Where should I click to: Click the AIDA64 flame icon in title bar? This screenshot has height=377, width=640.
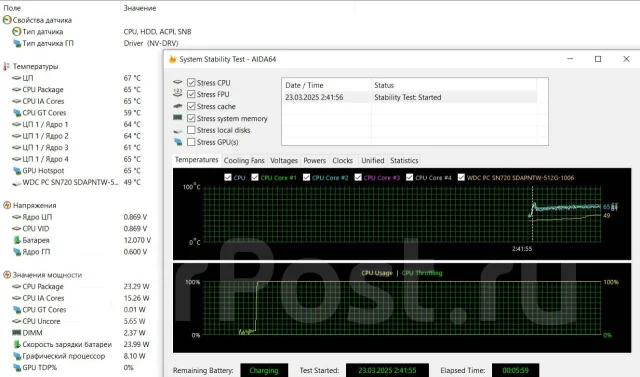click(173, 59)
